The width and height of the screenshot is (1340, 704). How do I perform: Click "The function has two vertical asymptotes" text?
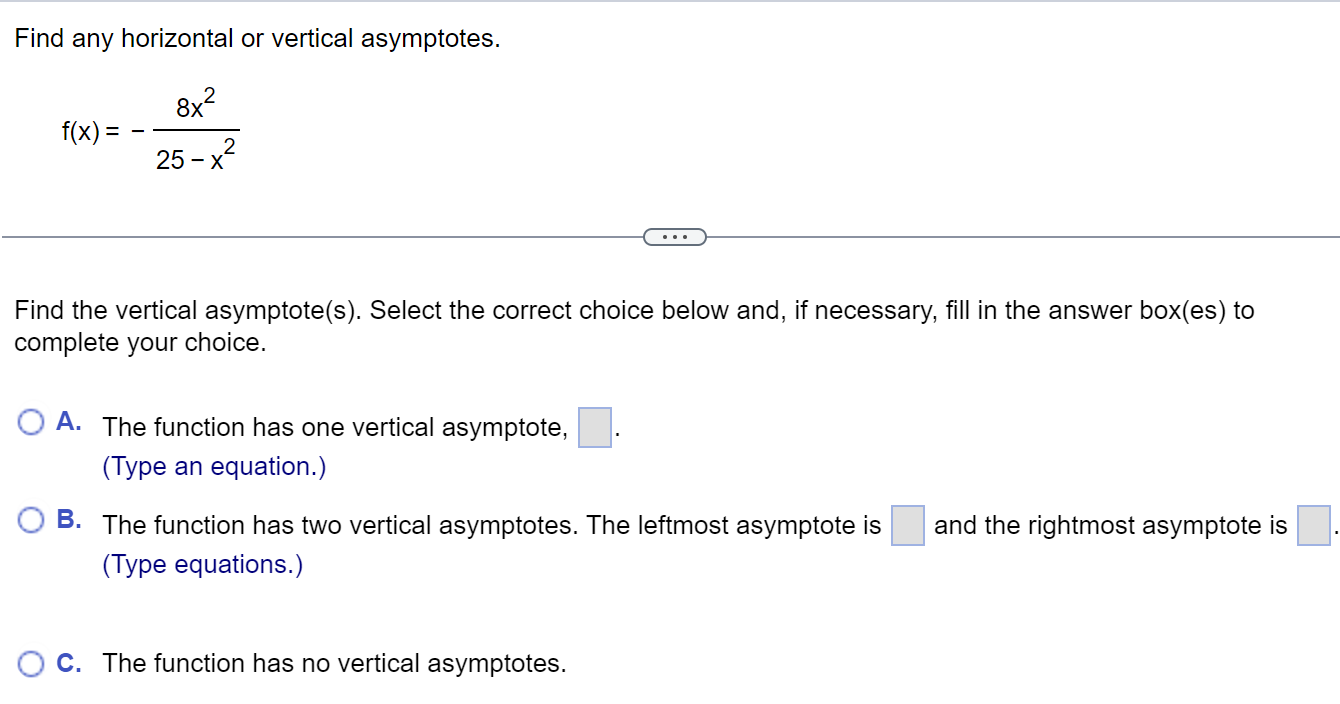340,525
